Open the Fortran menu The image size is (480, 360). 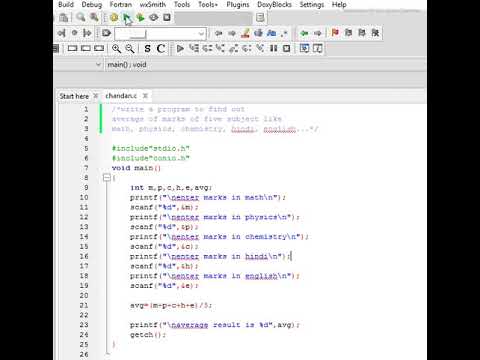point(121,5)
